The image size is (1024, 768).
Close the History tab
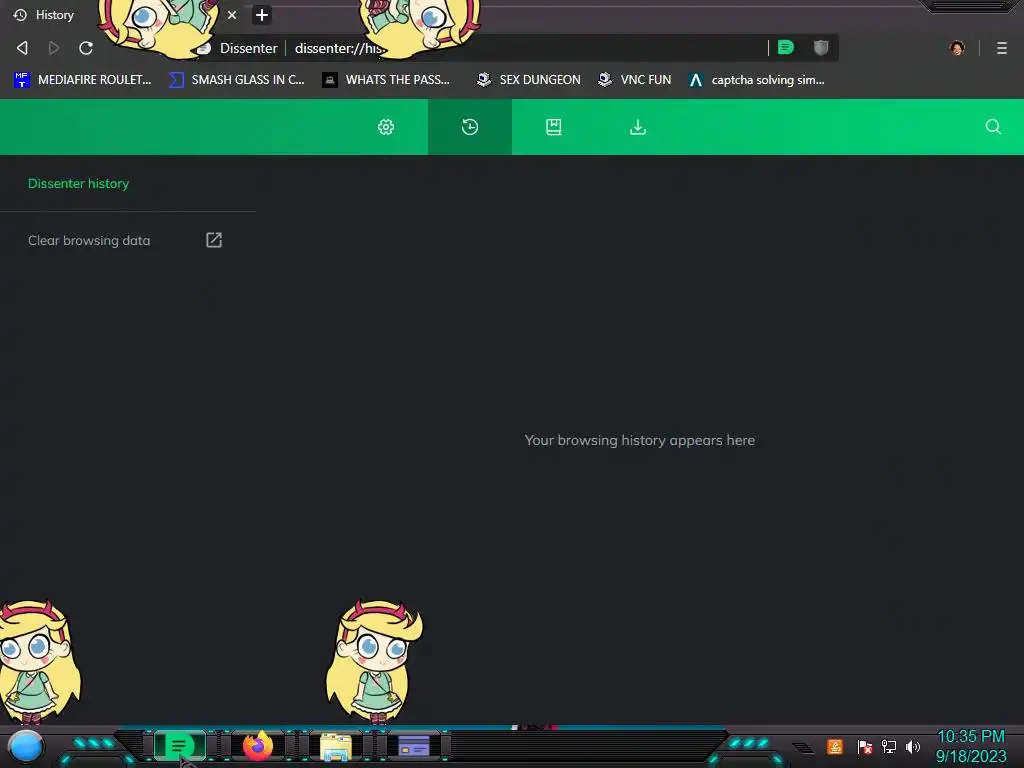[x=232, y=14]
